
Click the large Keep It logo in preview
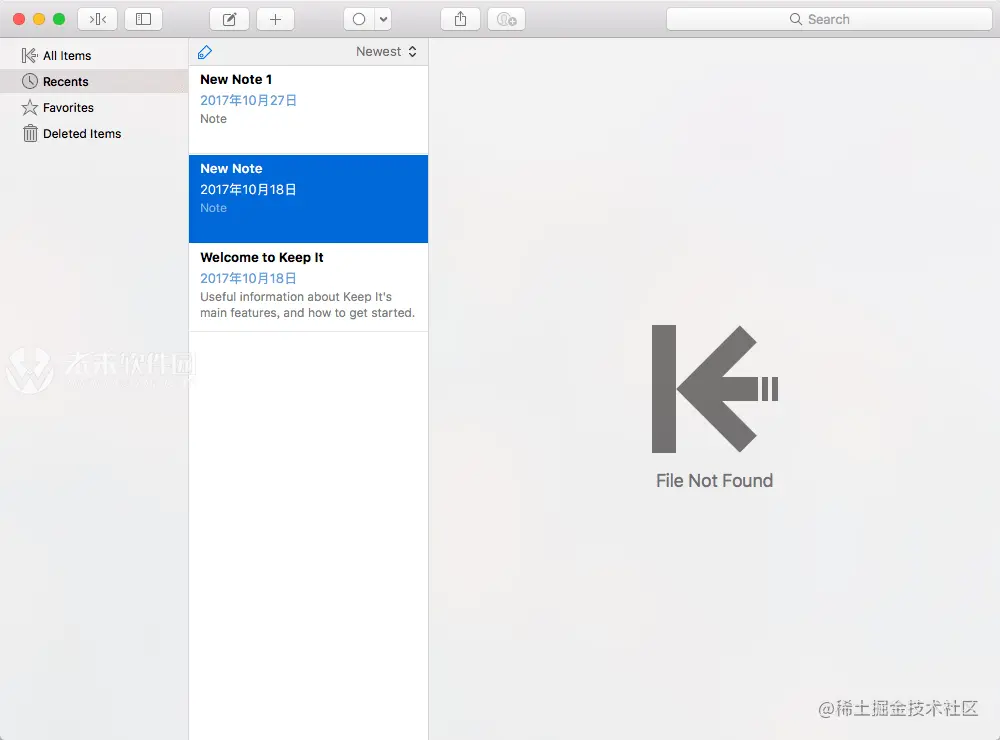pyautogui.click(x=715, y=388)
